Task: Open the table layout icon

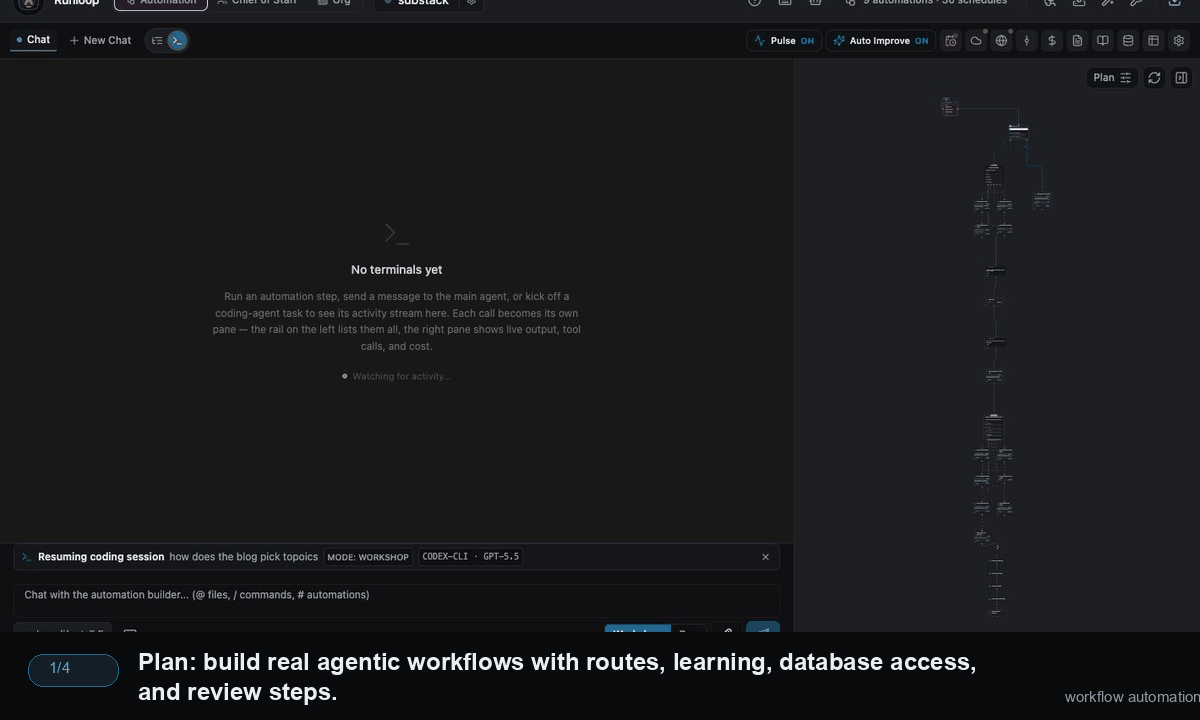Action: [1153, 41]
